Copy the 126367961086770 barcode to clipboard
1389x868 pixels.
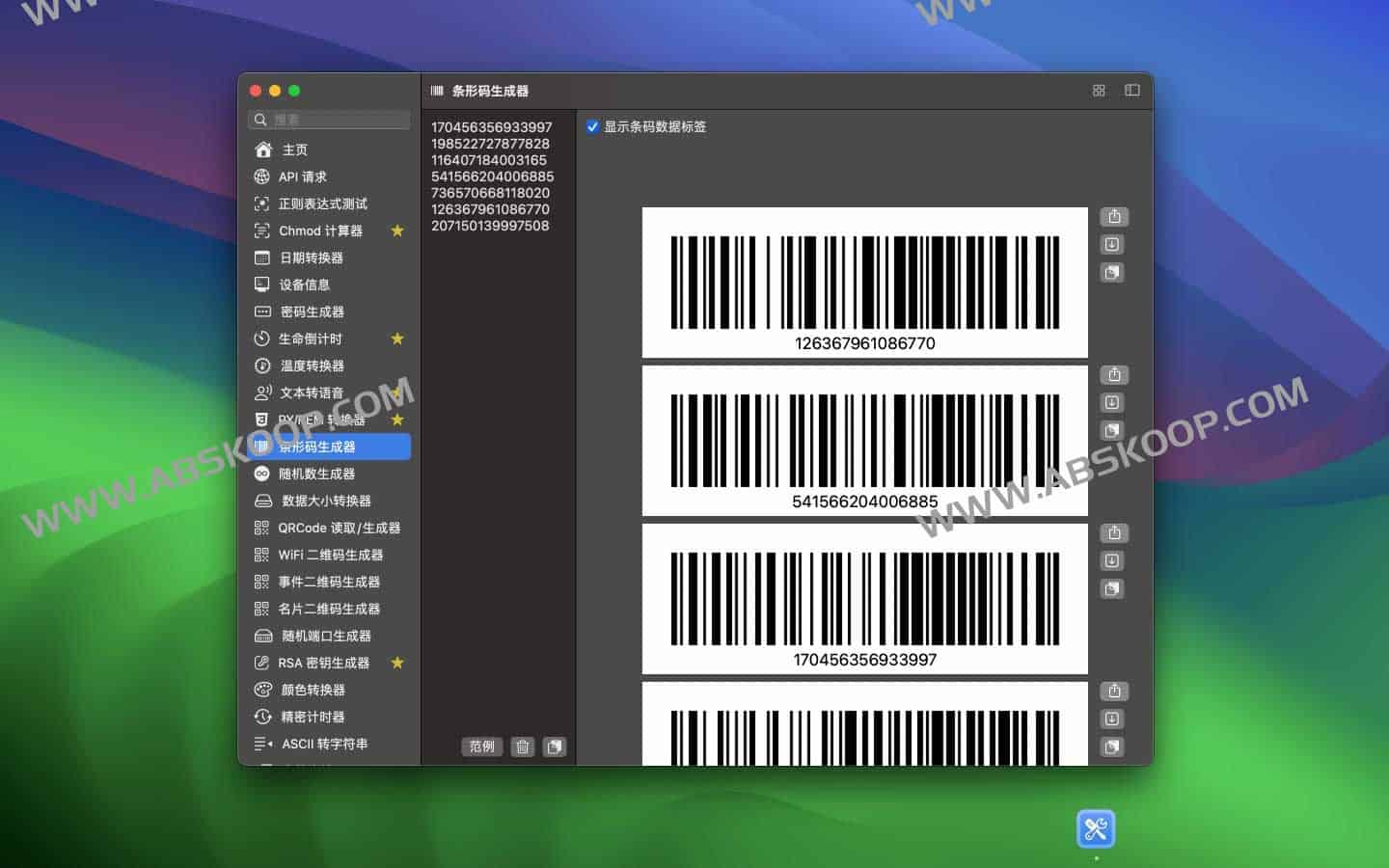[1112, 273]
